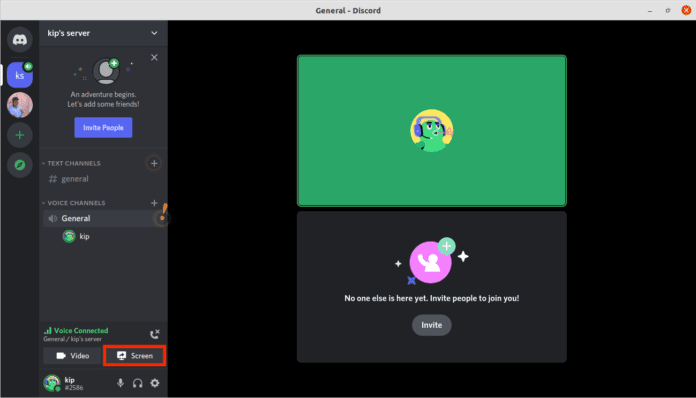Open Discord home from the logo icon
The height and width of the screenshot is (398, 696).
pos(20,39)
